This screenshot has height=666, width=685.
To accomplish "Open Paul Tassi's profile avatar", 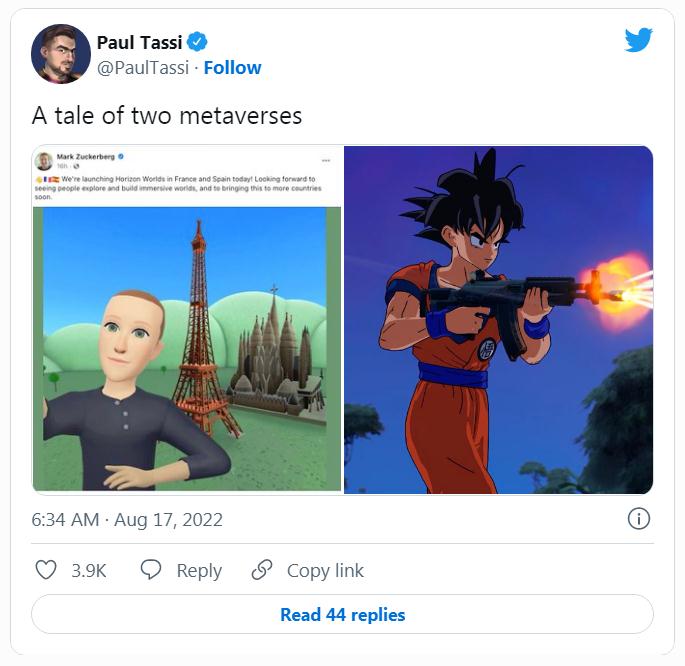I will point(61,54).
